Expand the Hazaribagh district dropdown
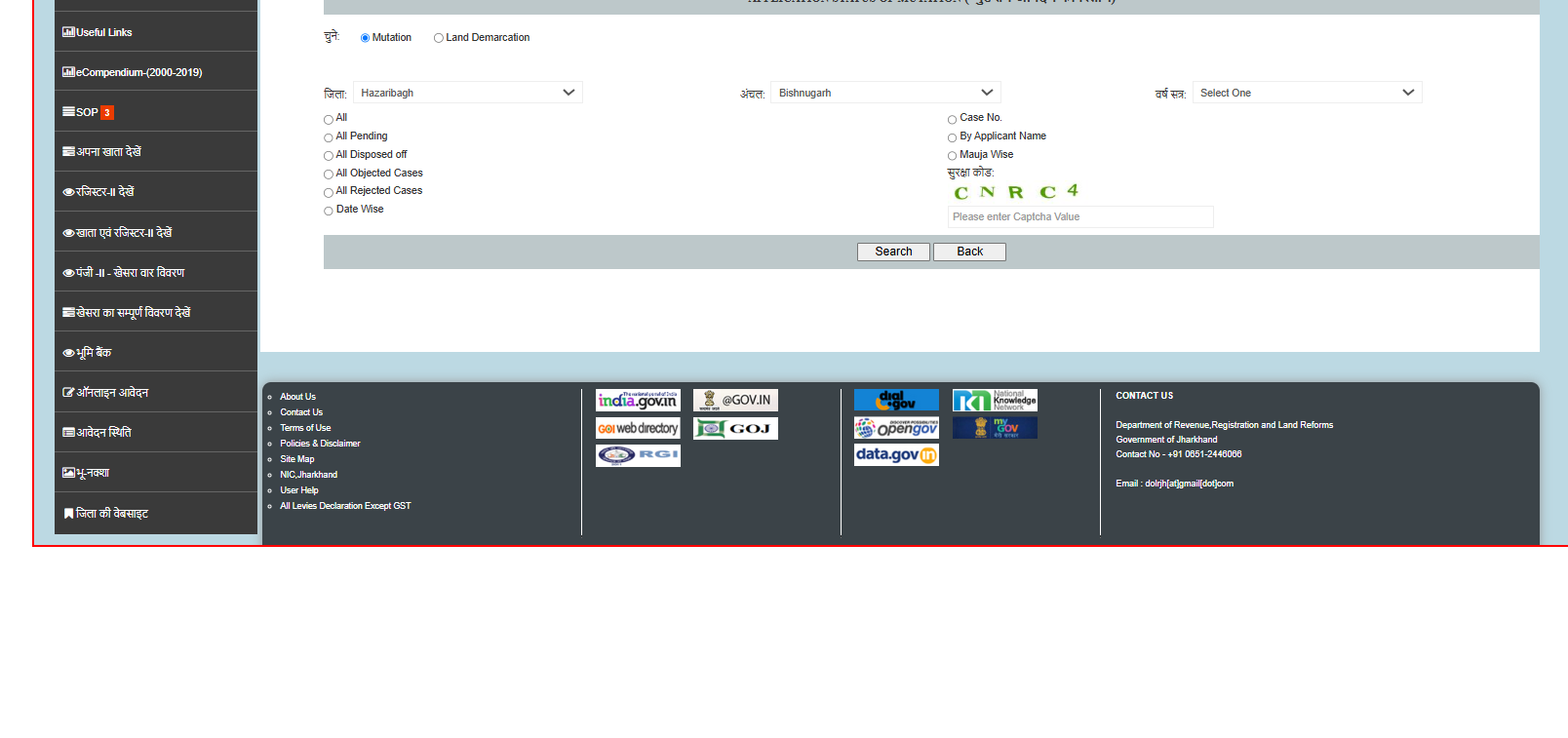This screenshot has width=1568, height=738. [x=468, y=93]
